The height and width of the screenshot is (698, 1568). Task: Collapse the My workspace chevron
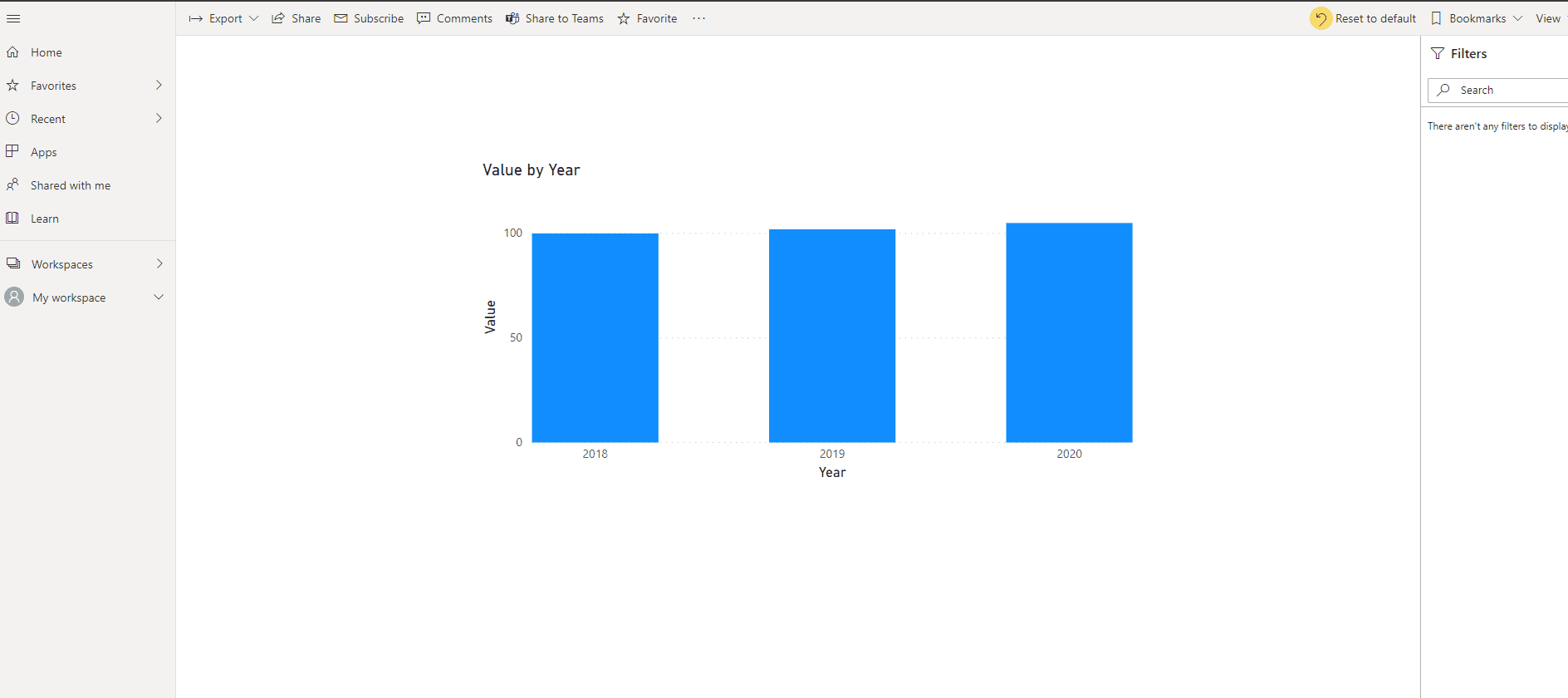pos(159,297)
